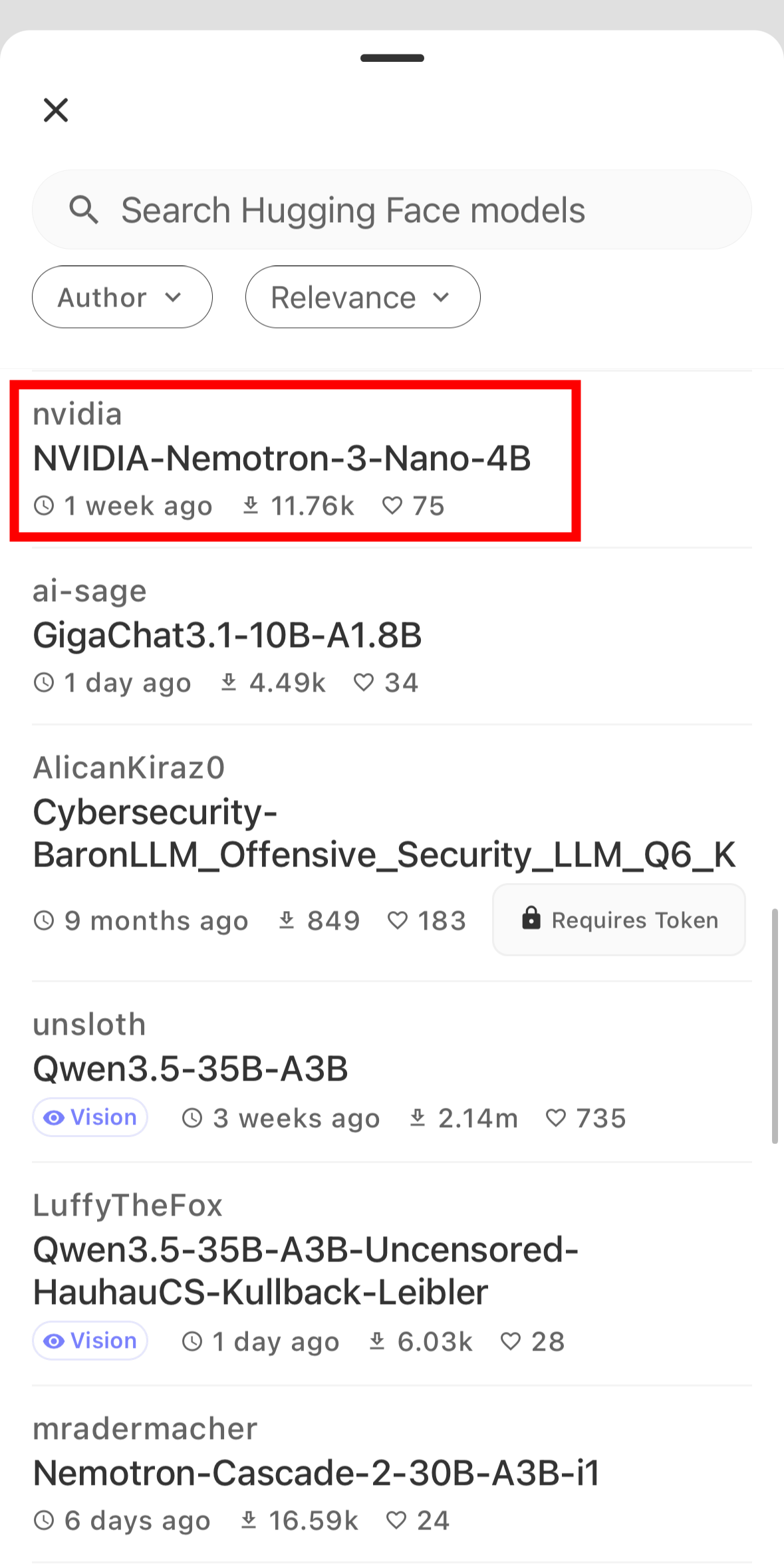The image size is (784, 1568).
Task: Click the heart icon on GigaChat3.1 row
Action: (x=363, y=683)
